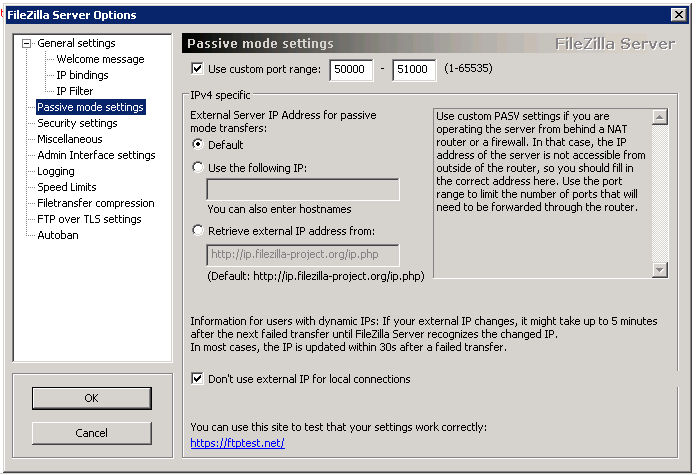697x475 pixels.
Task: Click the port range start field 50000
Action: [x=351, y=70]
